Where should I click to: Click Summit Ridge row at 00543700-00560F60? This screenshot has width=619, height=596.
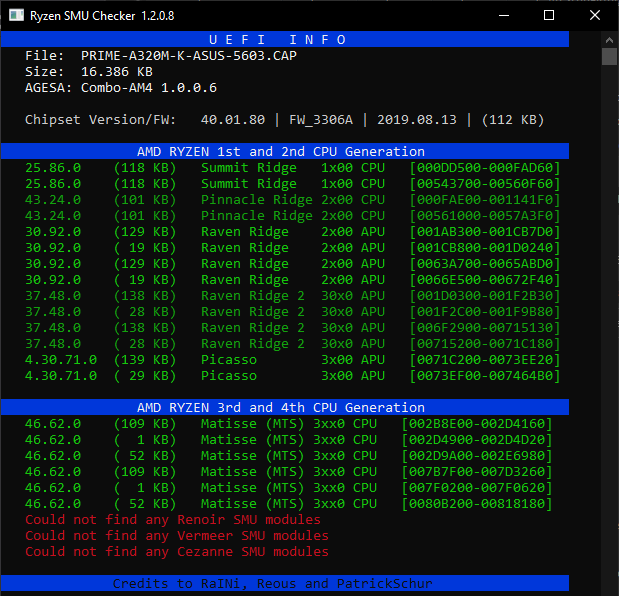(x=293, y=184)
